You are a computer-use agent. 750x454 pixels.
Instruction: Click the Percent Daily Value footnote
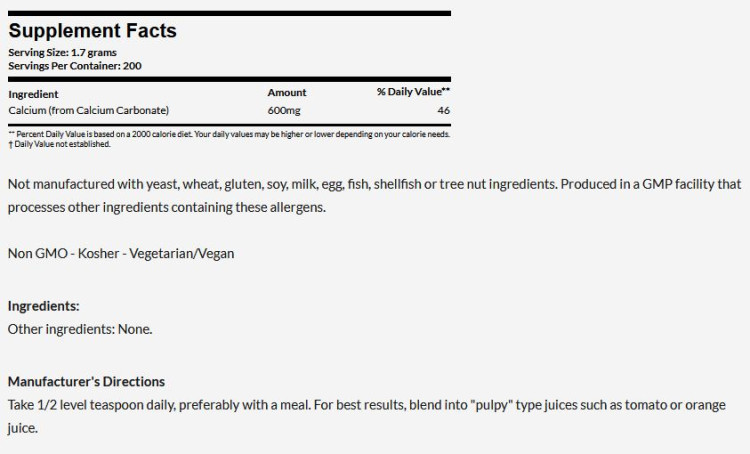(x=228, y=134)
